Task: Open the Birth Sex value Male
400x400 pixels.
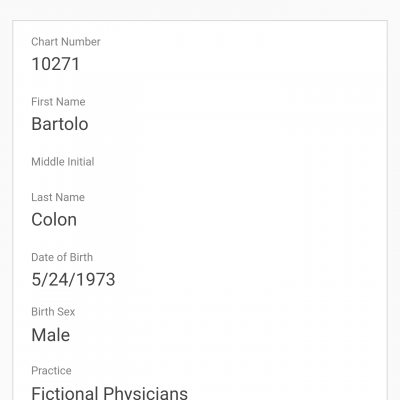Action: [x=51, y=335]
